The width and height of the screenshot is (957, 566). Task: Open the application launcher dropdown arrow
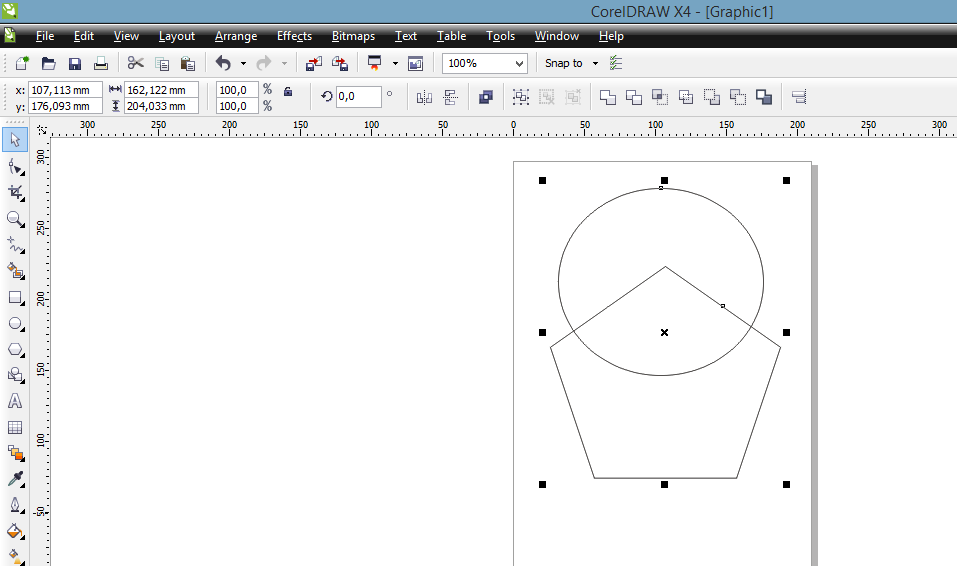pyautogui.click(x=395, y=63)
